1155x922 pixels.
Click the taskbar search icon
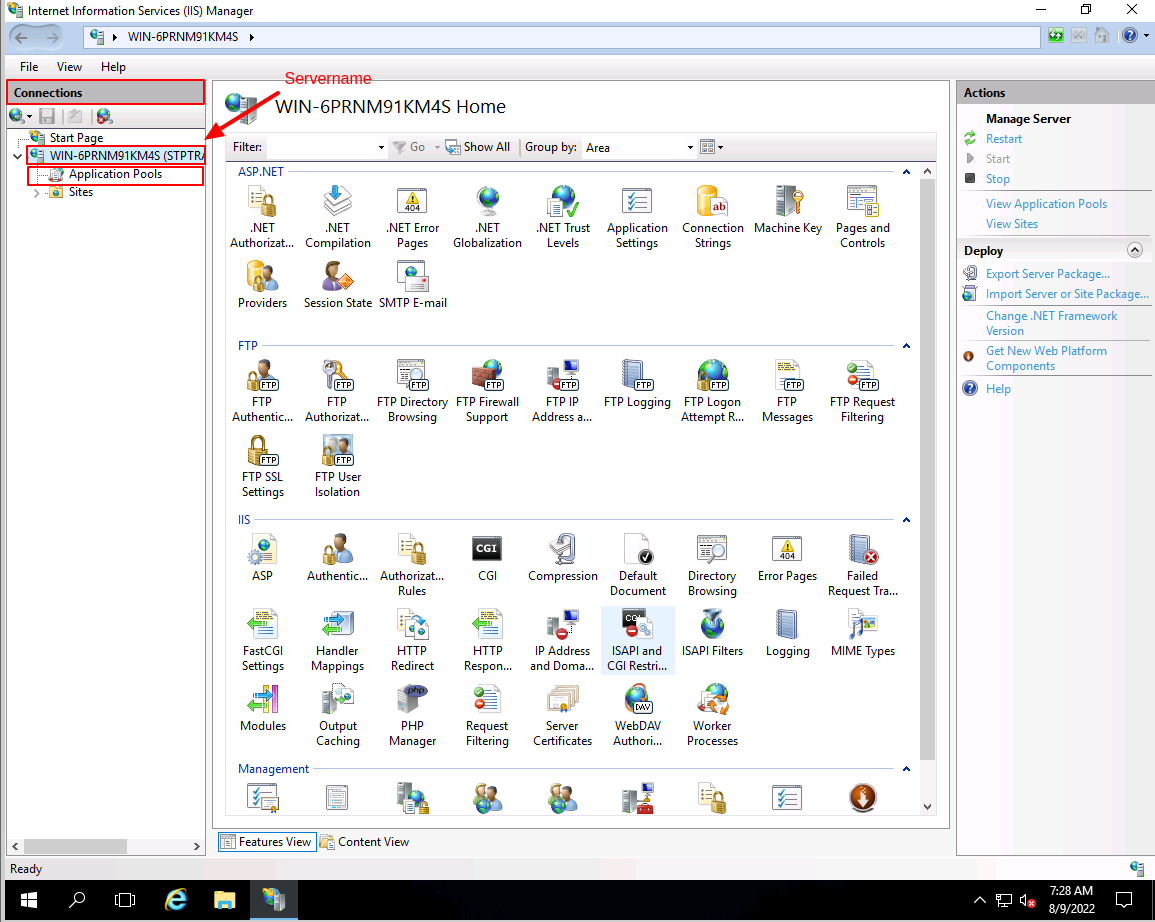tap(77, 899)
